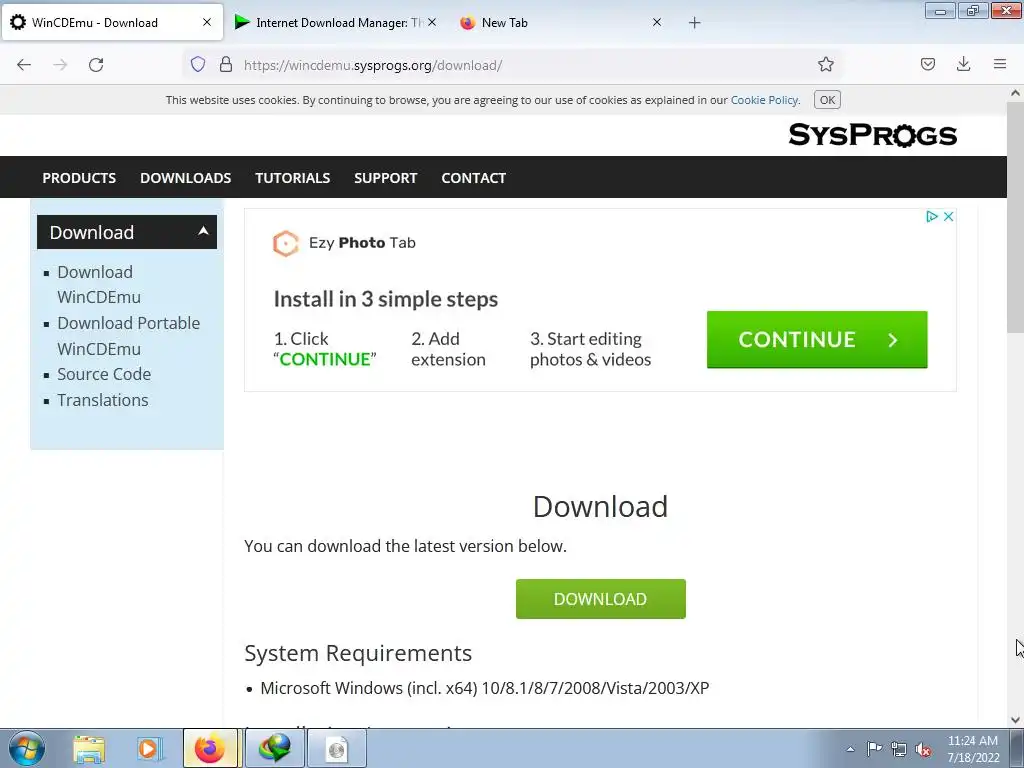Select the WinCDEmu - Download tab

point(112,23)
